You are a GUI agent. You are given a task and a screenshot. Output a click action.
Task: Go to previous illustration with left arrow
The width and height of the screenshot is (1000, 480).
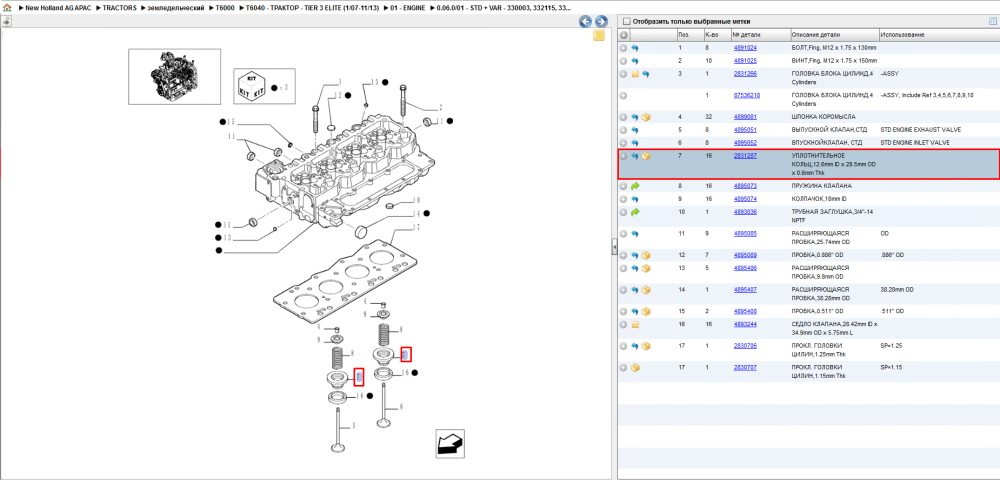(x=585, y=22)
